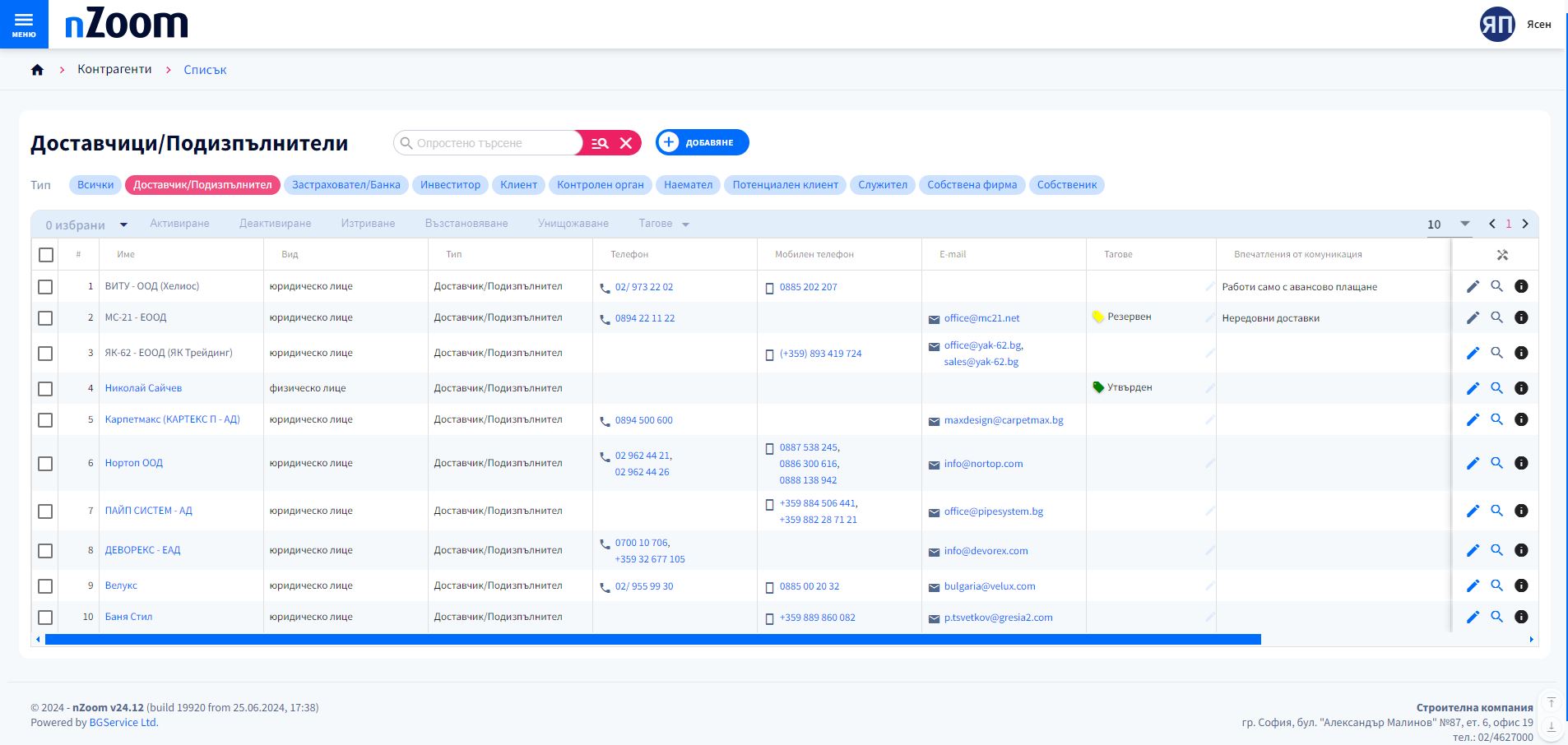1568x745 pixels.
Task: Select the Всички type filter
Action: tap(95, 185)
